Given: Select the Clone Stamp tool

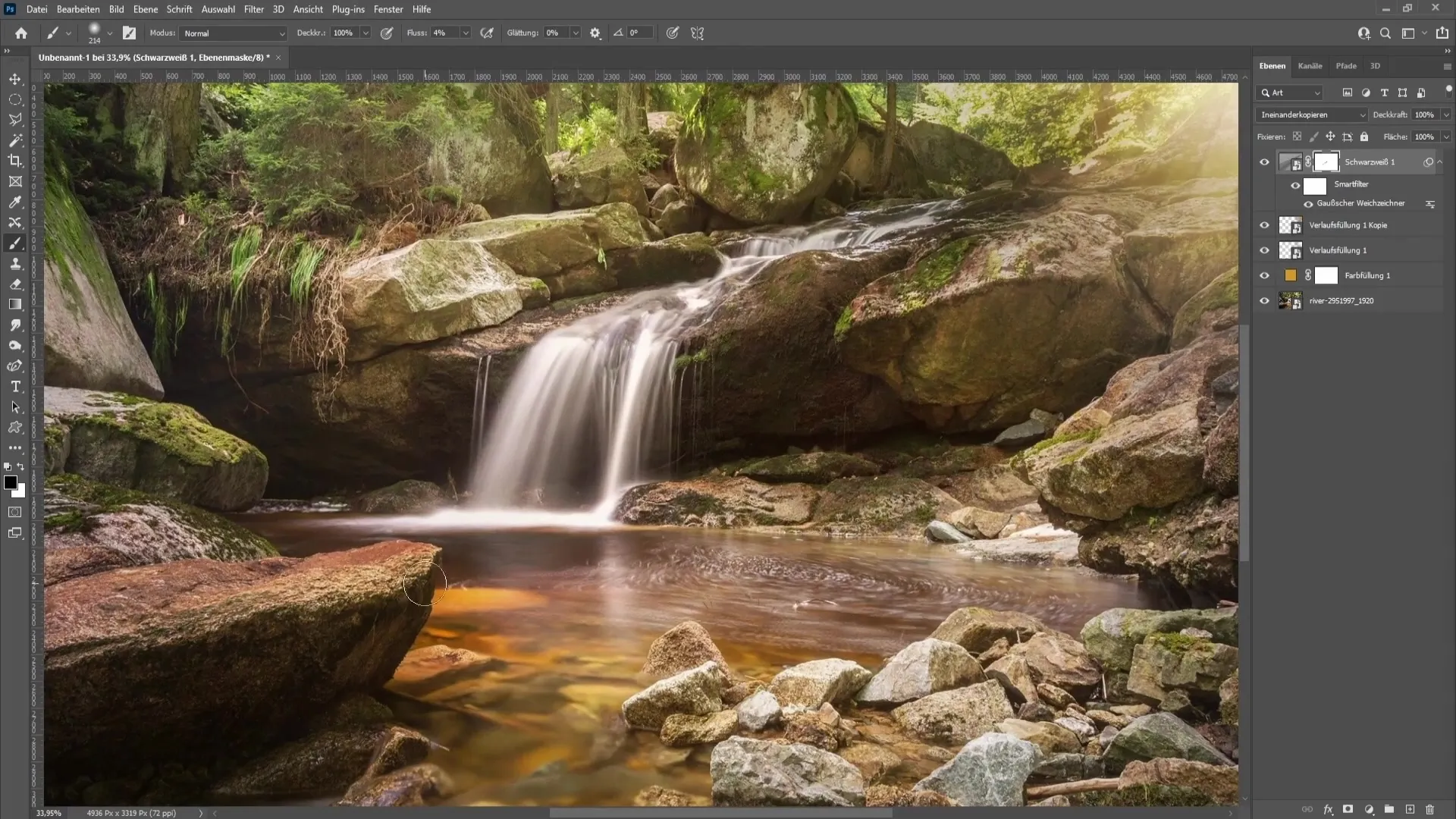Looking at the screenshot, I should click(x=15, y=263).
